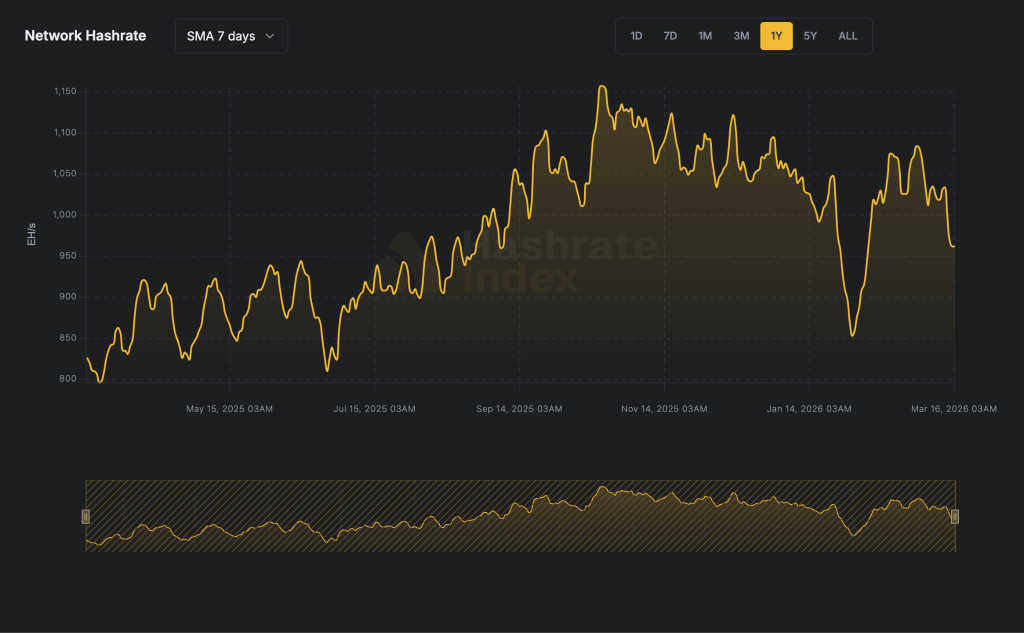Image resolution: width=1024 pixels, height=633 pixels.
Task: Grab the right handle of range navigator
Action: pyautogui.click(x=955, y=516)
